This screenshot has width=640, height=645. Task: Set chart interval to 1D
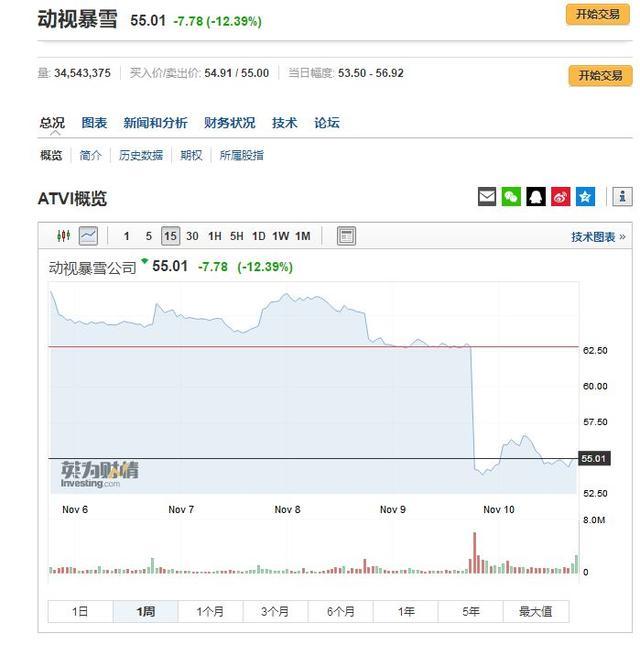(259, 236)
